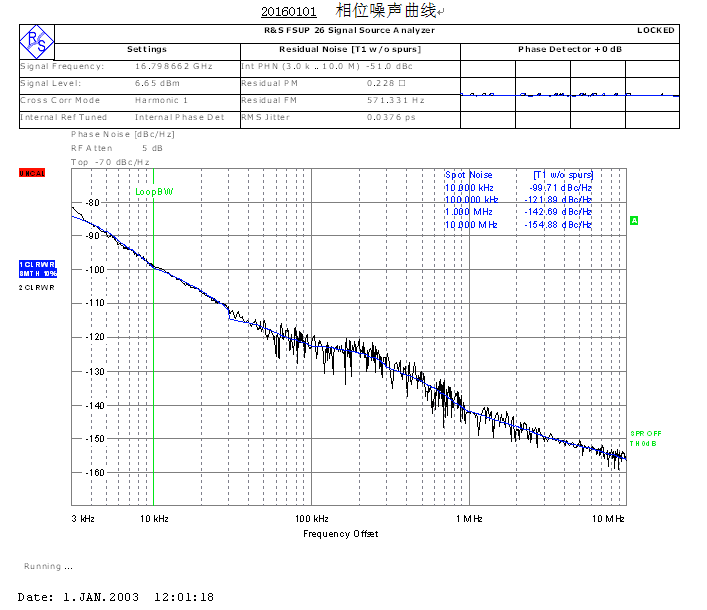Click the red UNCAL indicator
This screenshot has width=707, height=610.
32,174
